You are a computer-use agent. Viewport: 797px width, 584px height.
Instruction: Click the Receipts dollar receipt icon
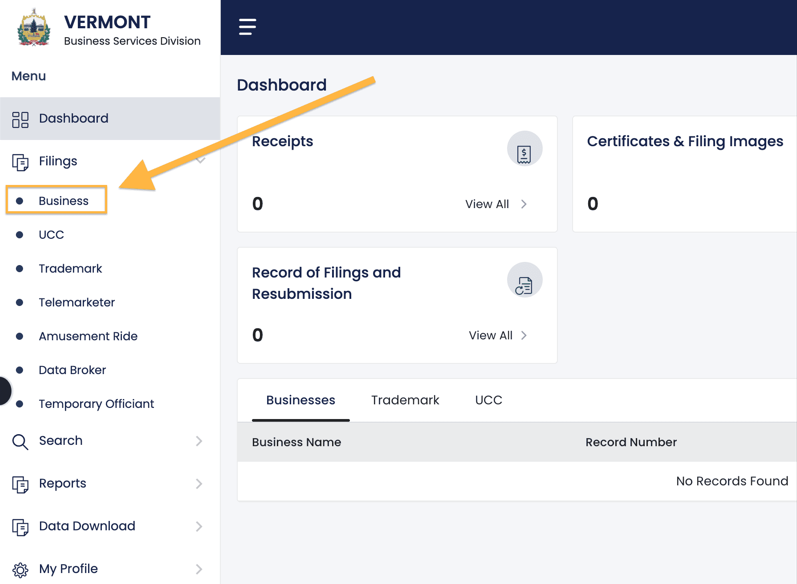point(524,150)
